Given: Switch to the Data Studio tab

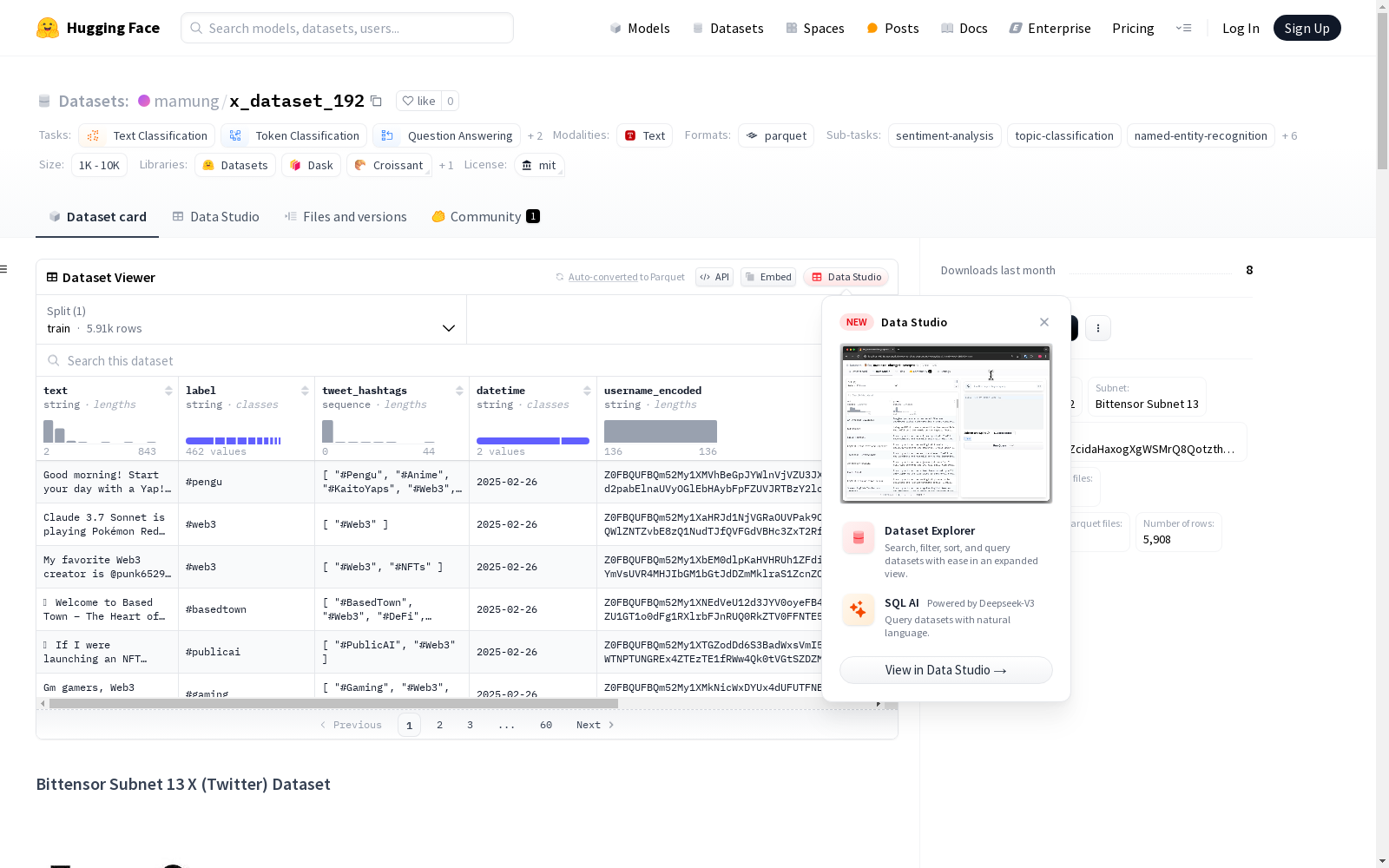Looking at the screenshot, I should [x=215, y=217].
